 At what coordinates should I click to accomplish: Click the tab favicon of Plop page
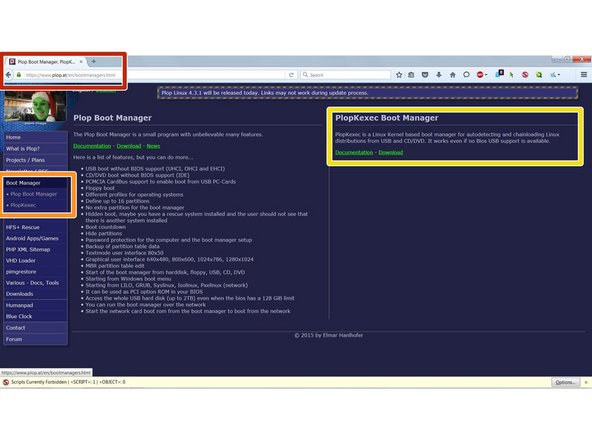tap(12, 62)
